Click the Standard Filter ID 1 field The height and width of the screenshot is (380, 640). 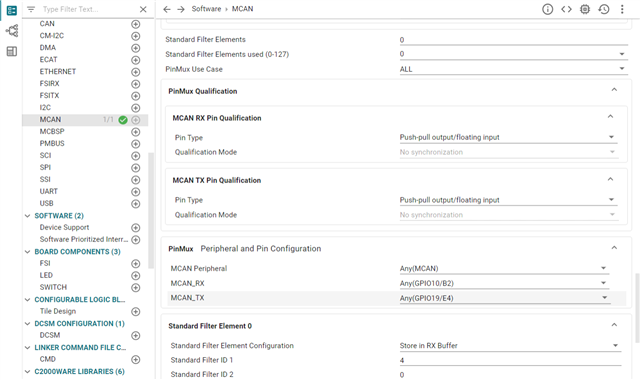(510, 360)
